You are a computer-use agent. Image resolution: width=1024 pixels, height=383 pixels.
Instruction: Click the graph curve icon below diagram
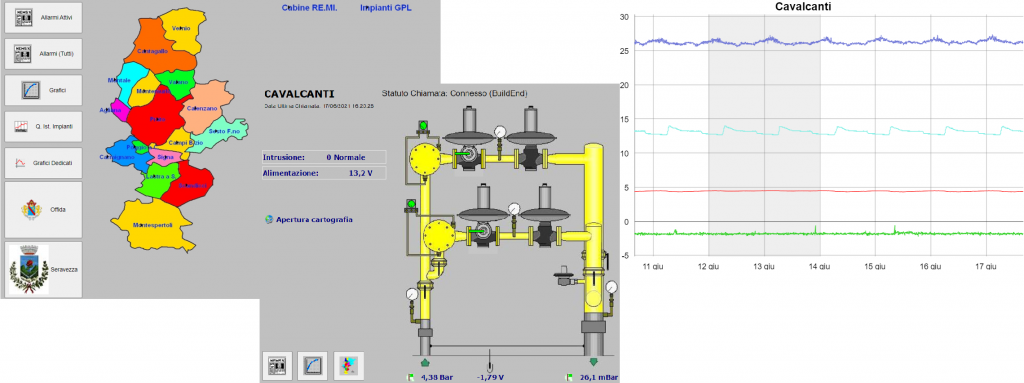coord(313,365)
